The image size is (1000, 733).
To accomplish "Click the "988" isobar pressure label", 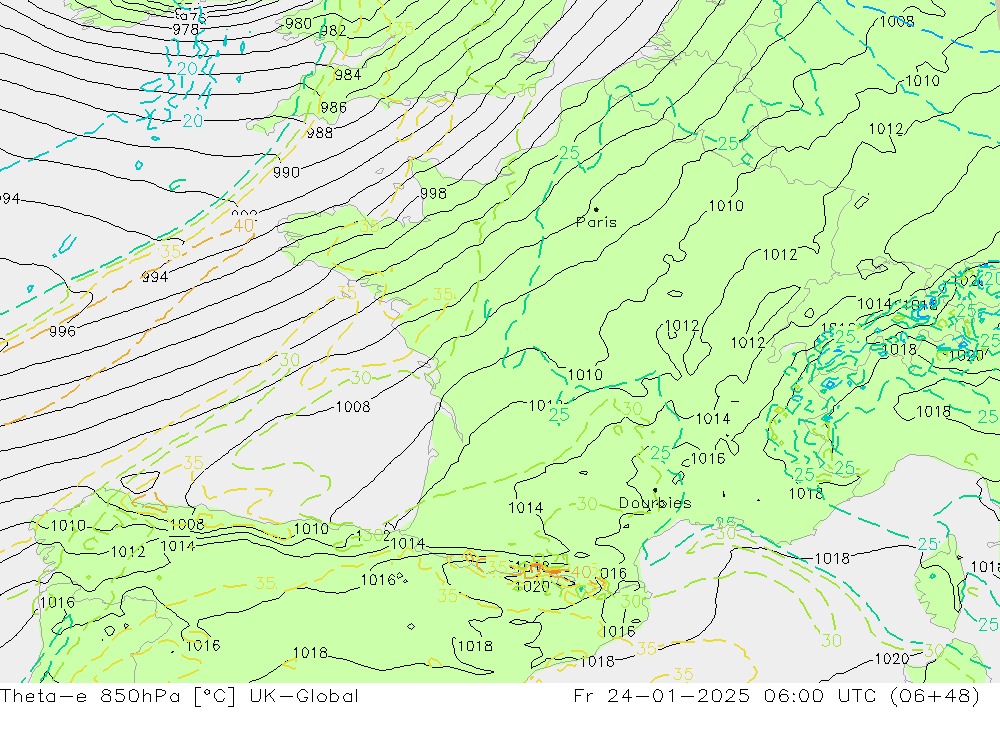I will [x=320, y=133].
